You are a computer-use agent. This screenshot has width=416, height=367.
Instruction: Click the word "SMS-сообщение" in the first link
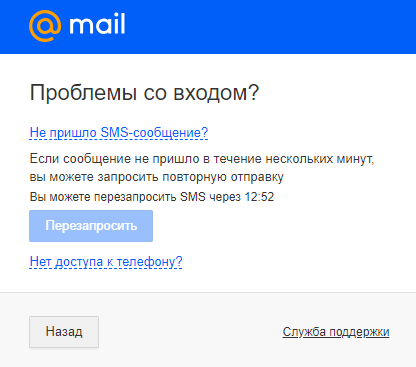[x=154, y=133]
